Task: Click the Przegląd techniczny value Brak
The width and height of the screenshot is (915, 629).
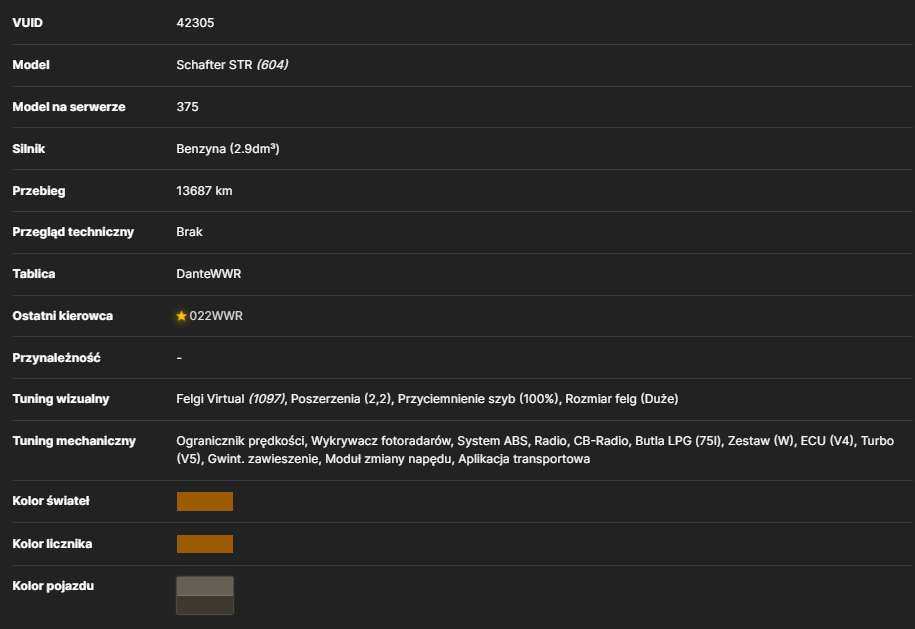Action: 189,232
